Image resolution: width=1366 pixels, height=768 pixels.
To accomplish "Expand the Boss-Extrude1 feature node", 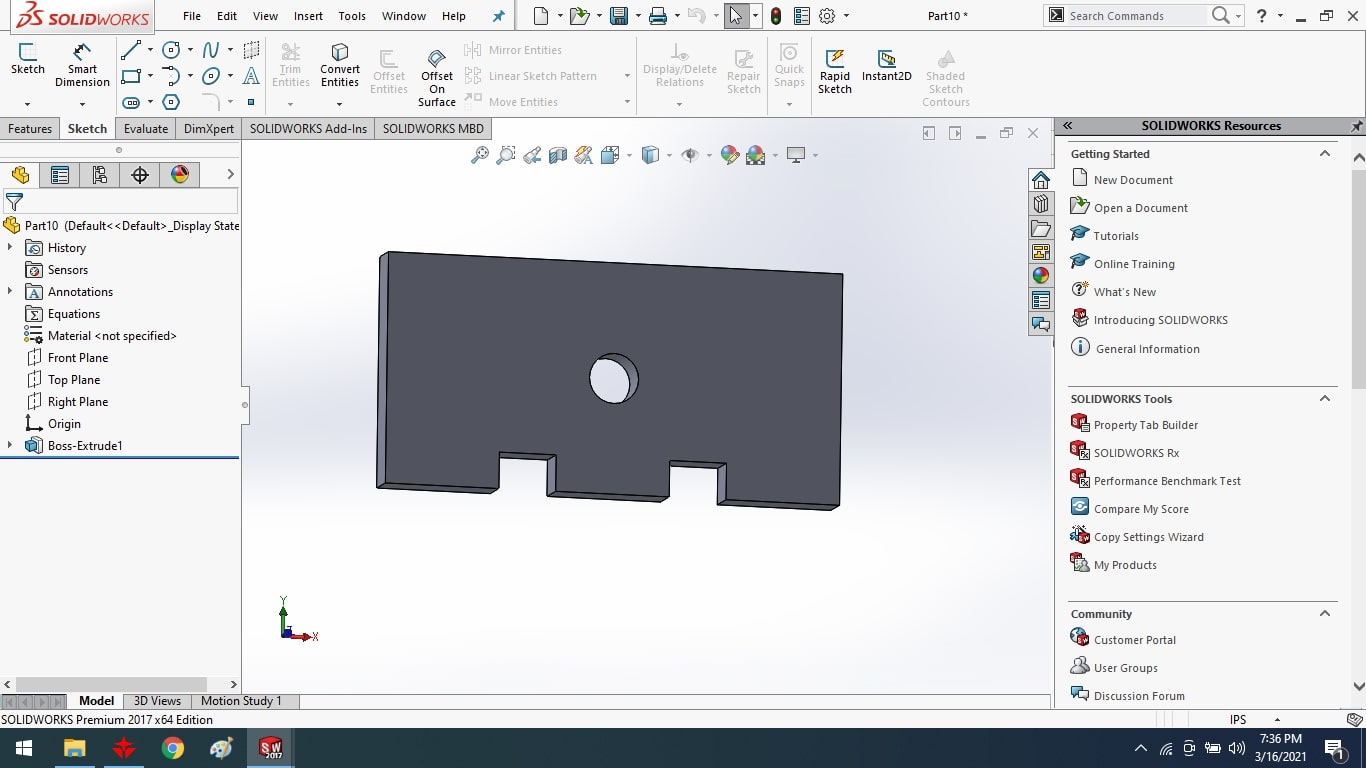I will (10, 445).
